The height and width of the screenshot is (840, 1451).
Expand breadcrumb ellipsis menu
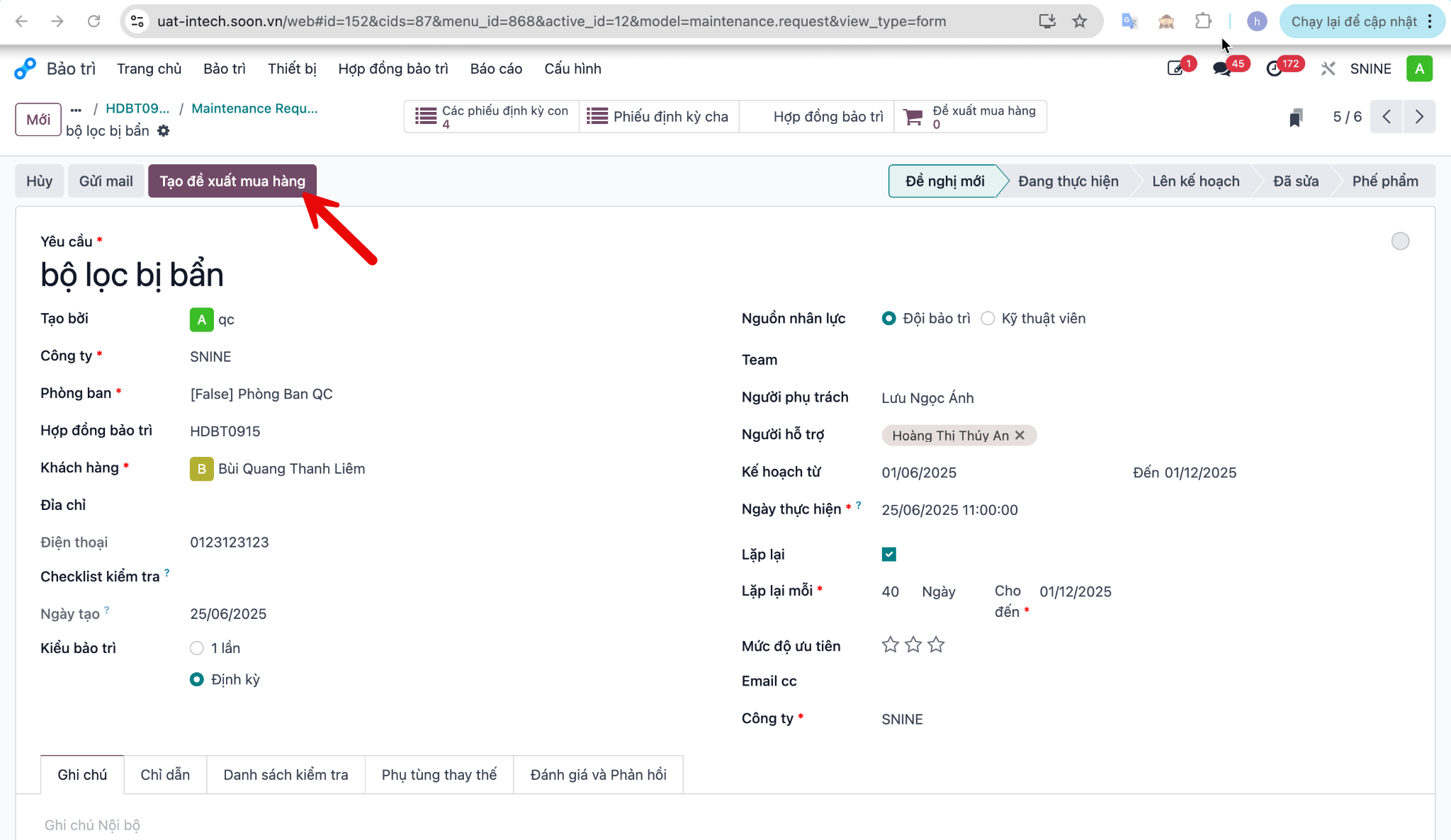76,109
